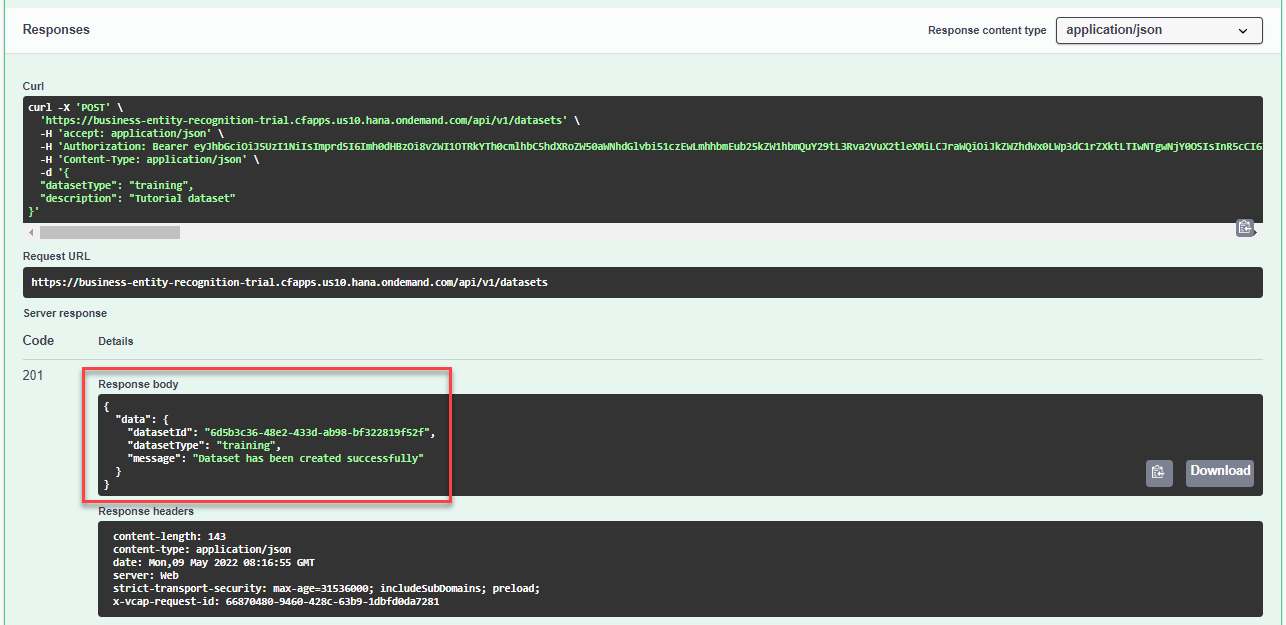Screen dimensions: 1286x625
Task: Click the "datasetType": "training" line in curl
Action: [x=117, y=185]
